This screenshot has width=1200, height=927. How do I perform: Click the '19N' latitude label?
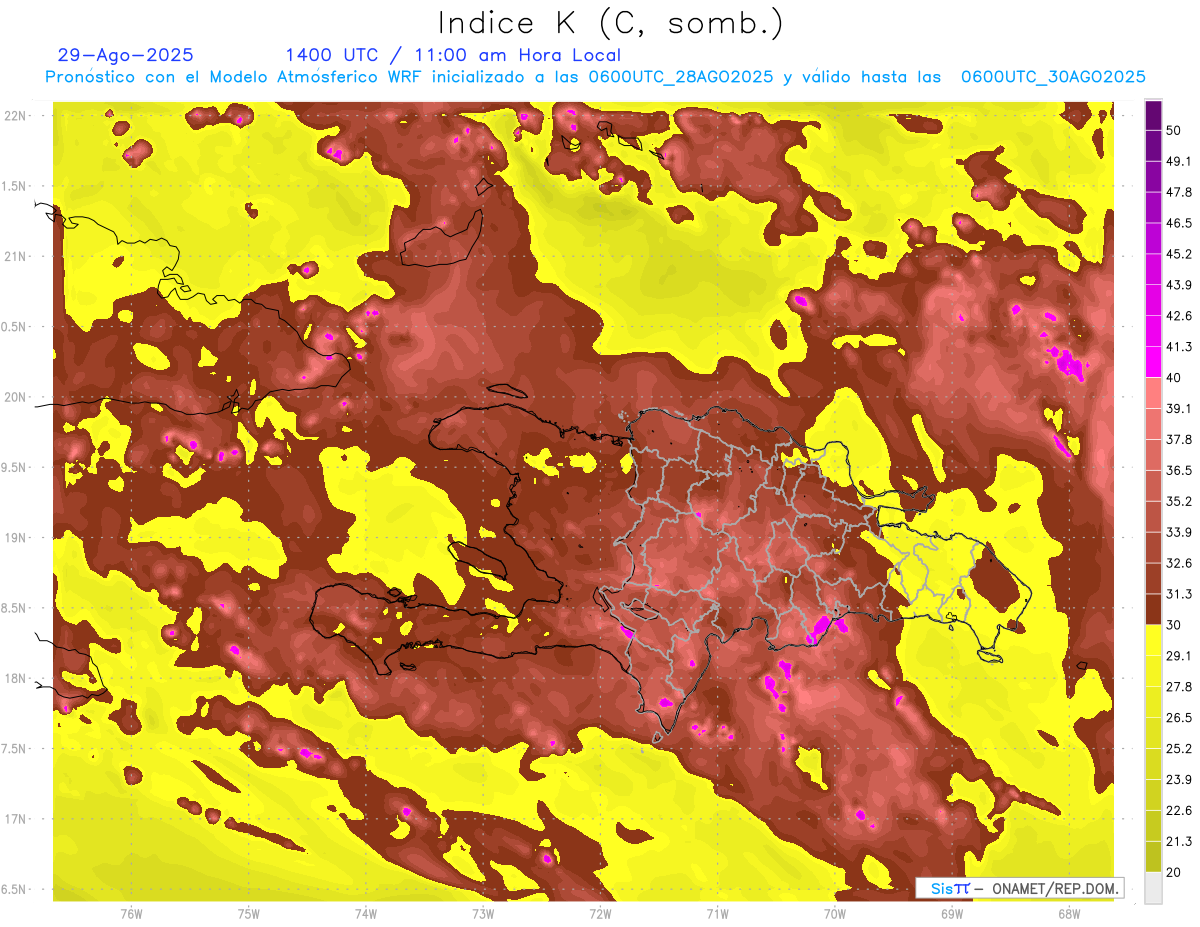[16, 538]
